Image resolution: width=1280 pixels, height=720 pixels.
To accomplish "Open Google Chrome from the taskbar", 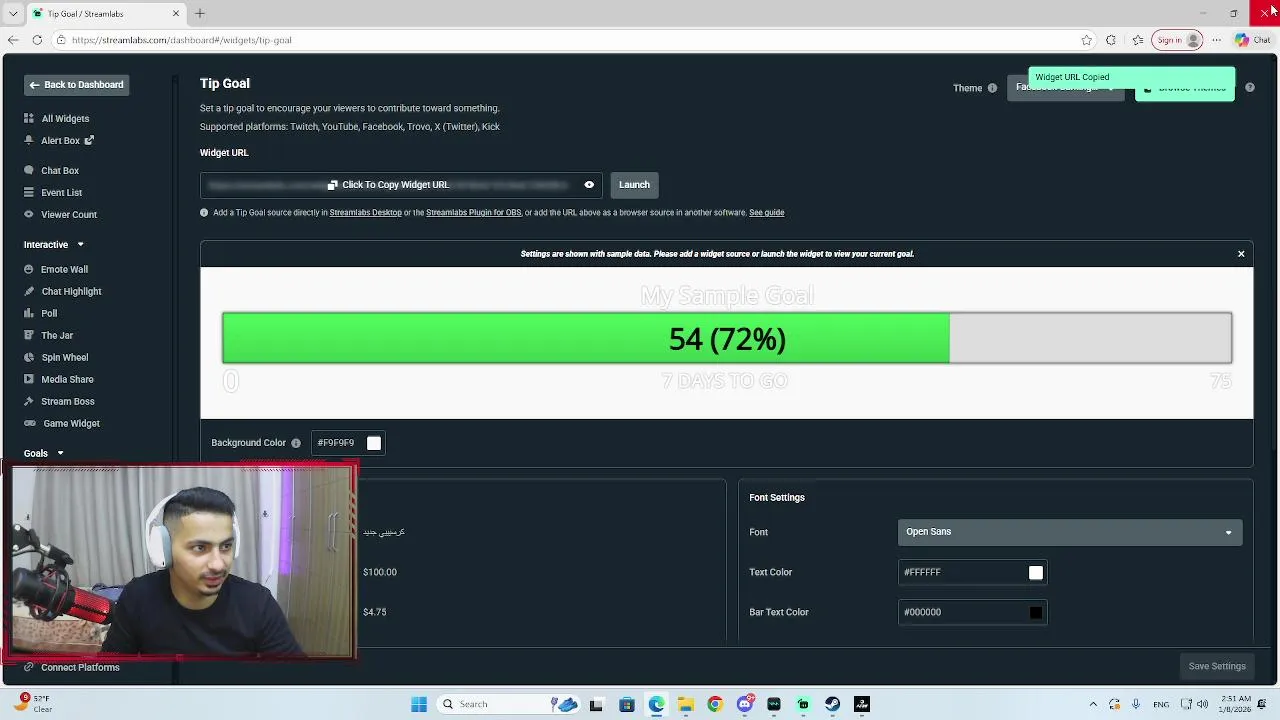I will point(714,704).
